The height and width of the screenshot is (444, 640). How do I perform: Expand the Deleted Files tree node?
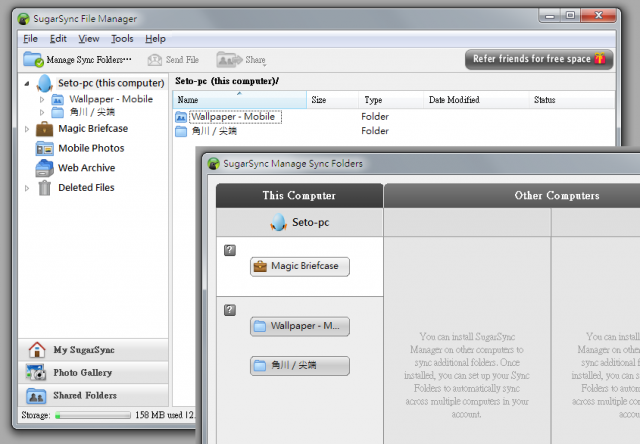coord(27,188)
